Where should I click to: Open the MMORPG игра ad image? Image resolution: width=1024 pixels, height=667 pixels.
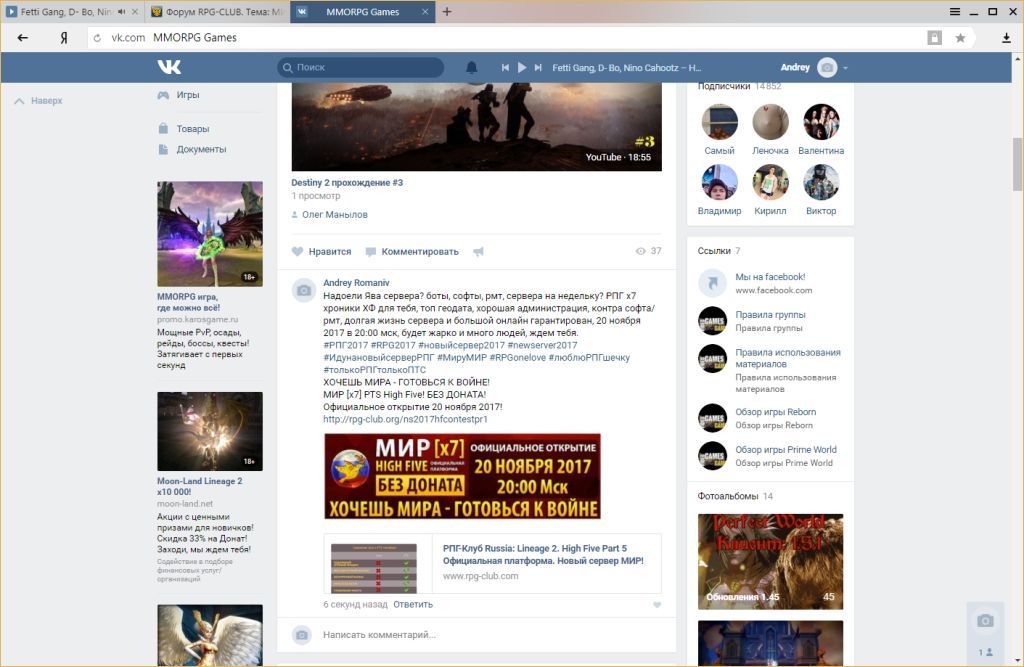(210, 234)
